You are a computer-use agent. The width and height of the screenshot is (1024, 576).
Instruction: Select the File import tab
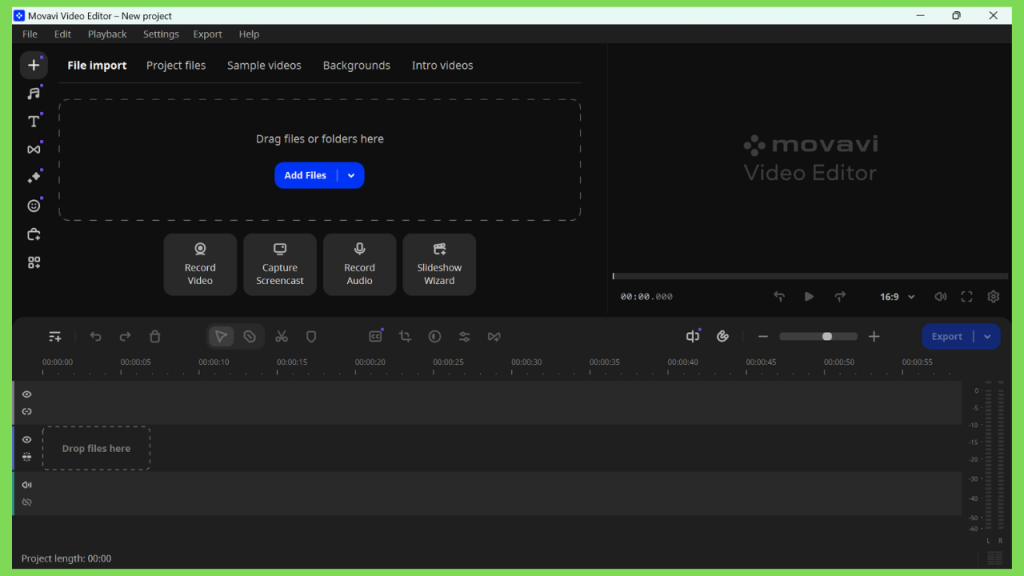coord(97,65)
